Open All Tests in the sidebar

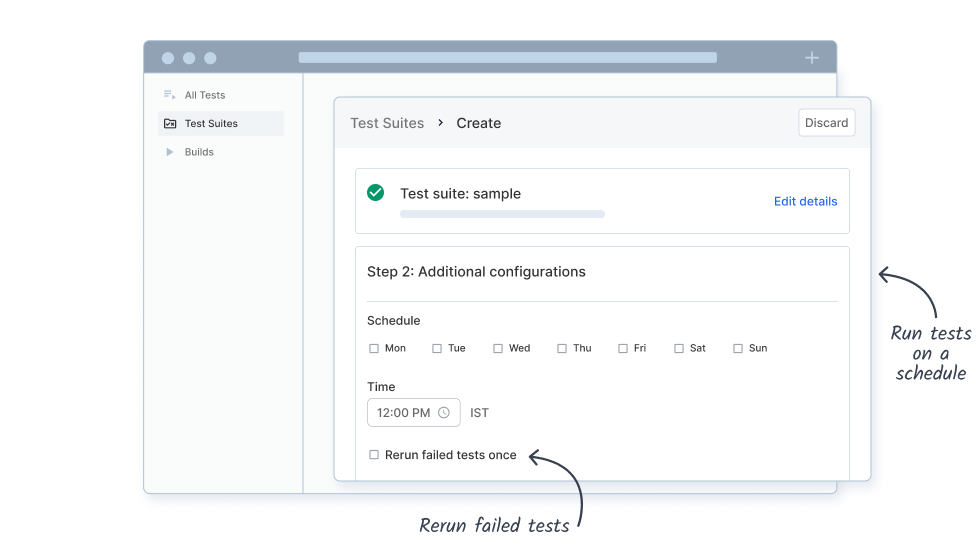[x=205, y=95]
